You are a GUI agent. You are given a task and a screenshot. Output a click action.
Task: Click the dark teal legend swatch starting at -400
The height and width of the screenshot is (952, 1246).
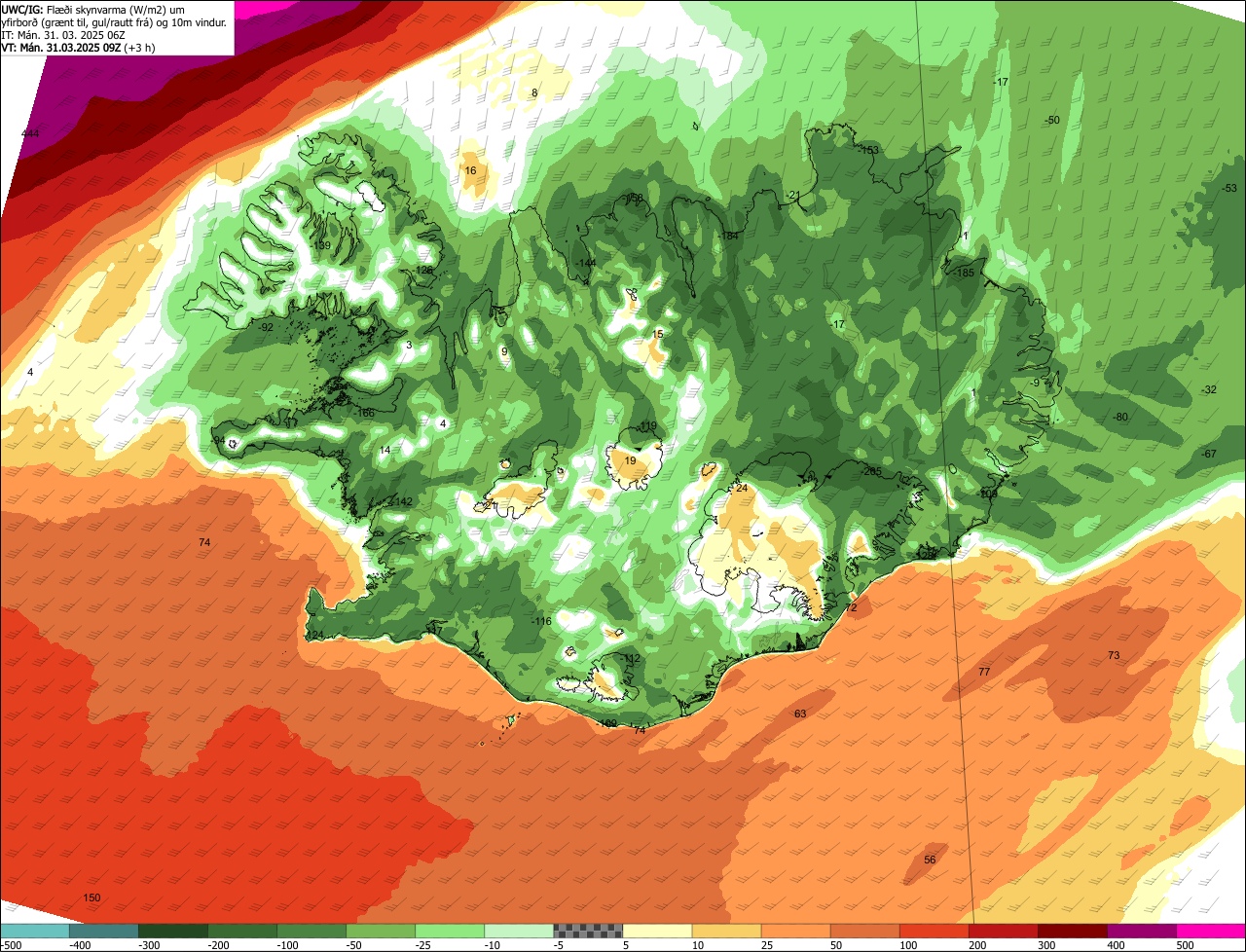pos(104,931)
